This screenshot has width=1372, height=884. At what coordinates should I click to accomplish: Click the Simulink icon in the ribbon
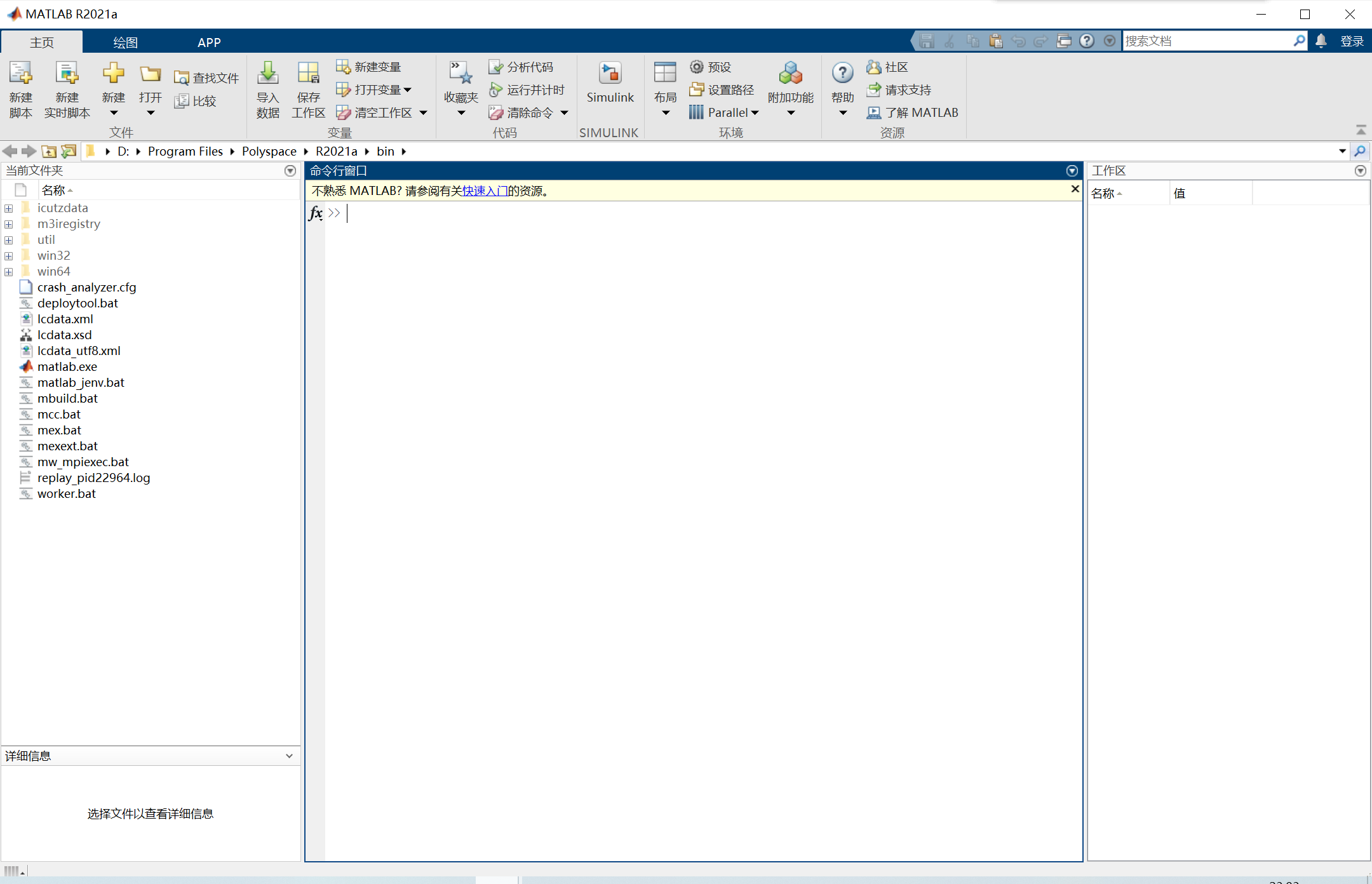pyautogui.click(x=610, y=75)
